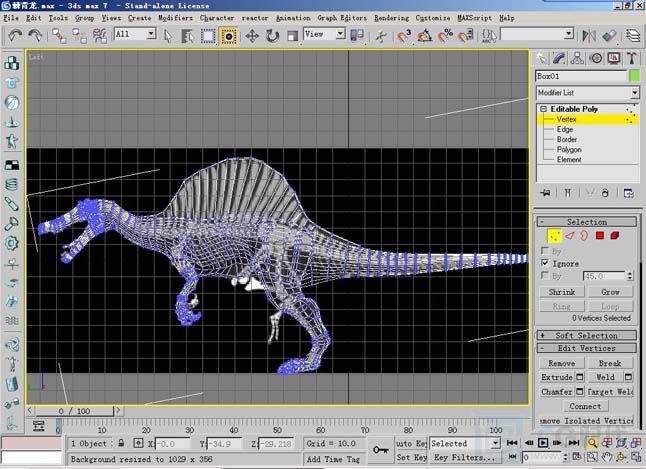Enable the By Angle checkbox
Viewport: 646px width, 469px height.
pyautogui.click(x=545, y=275)
